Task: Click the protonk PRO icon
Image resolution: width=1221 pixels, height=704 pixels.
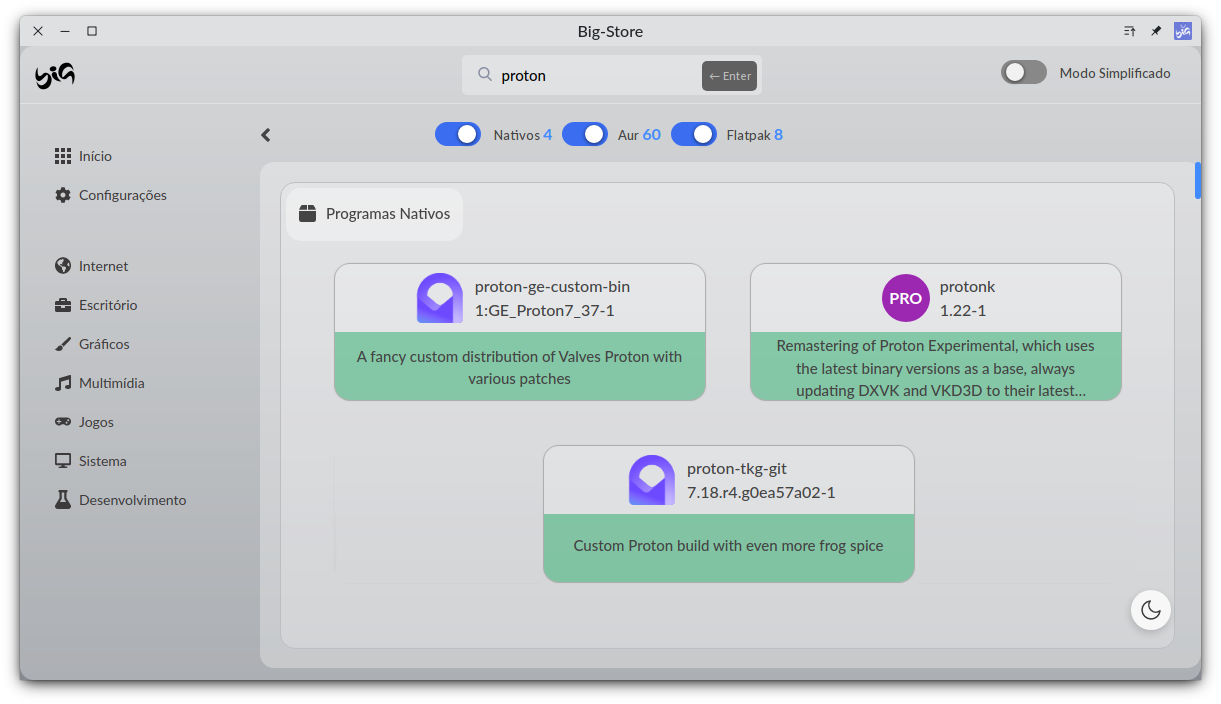Action: pyautogui.click(x=905, y=298)
